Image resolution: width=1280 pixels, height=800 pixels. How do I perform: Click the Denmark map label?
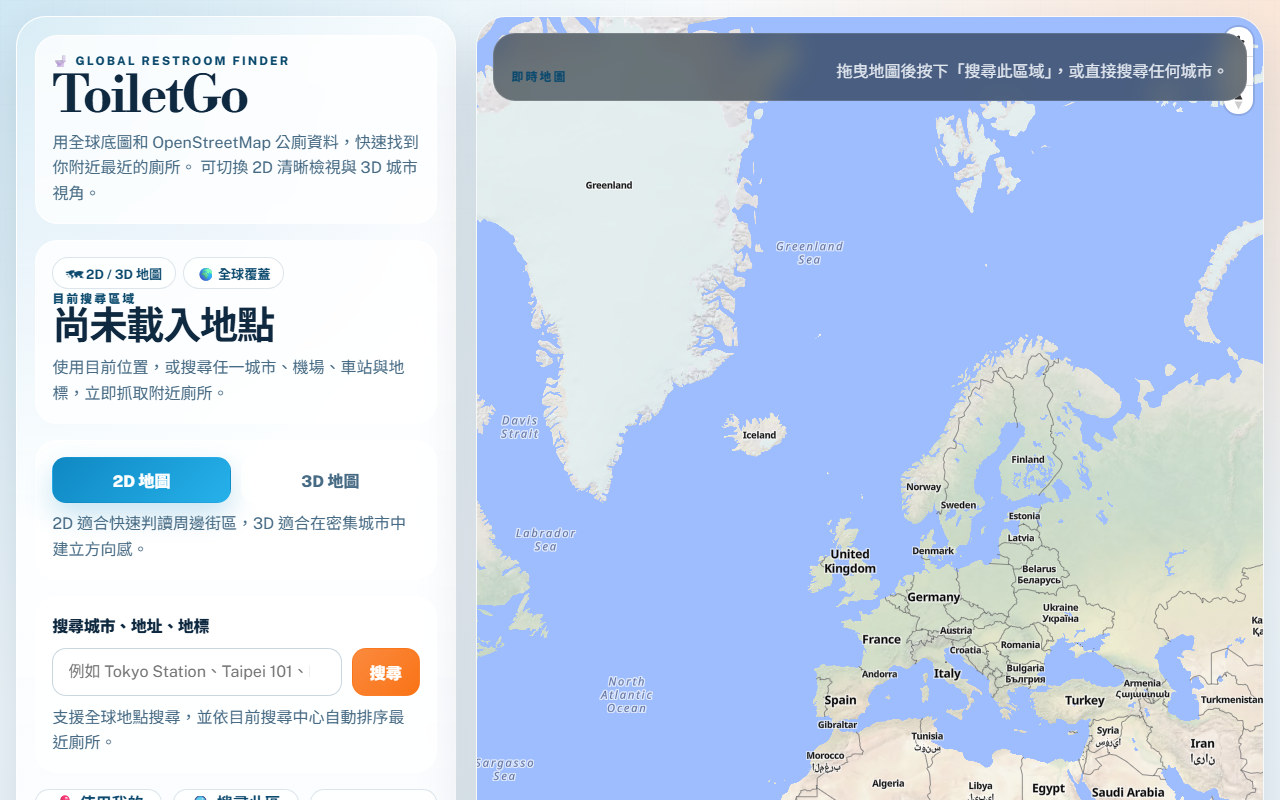point(933,551)
